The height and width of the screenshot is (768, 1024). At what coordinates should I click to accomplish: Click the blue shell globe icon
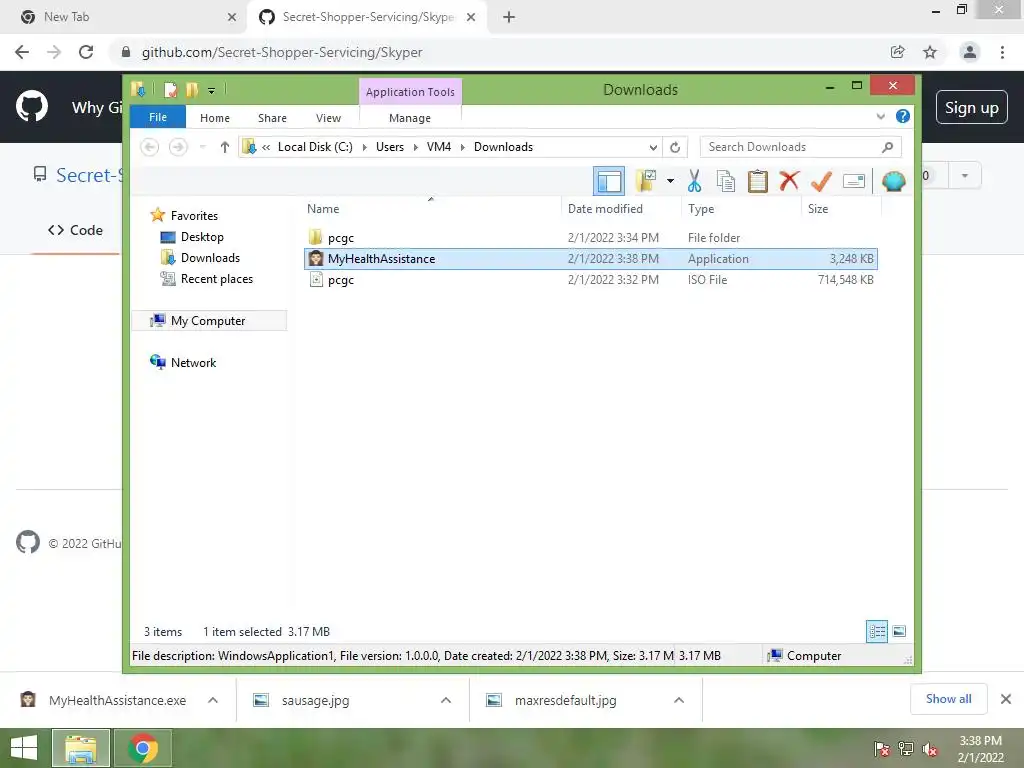coord(893,181)
